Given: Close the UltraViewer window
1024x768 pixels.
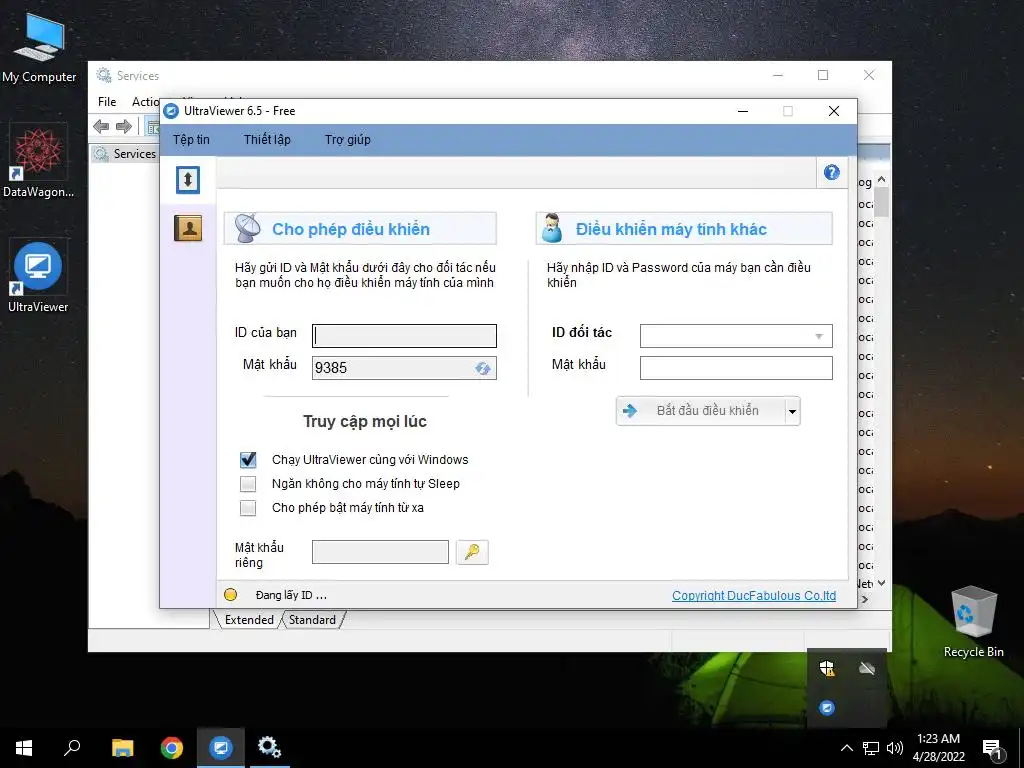Looking at the screenshot, I should pyautogui.click(x=834, y=111).
